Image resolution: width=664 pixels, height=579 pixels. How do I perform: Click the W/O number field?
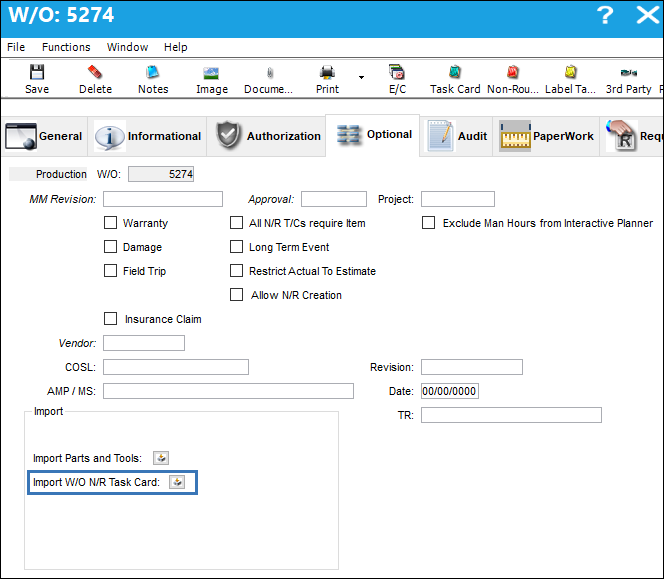coord(161,174)
